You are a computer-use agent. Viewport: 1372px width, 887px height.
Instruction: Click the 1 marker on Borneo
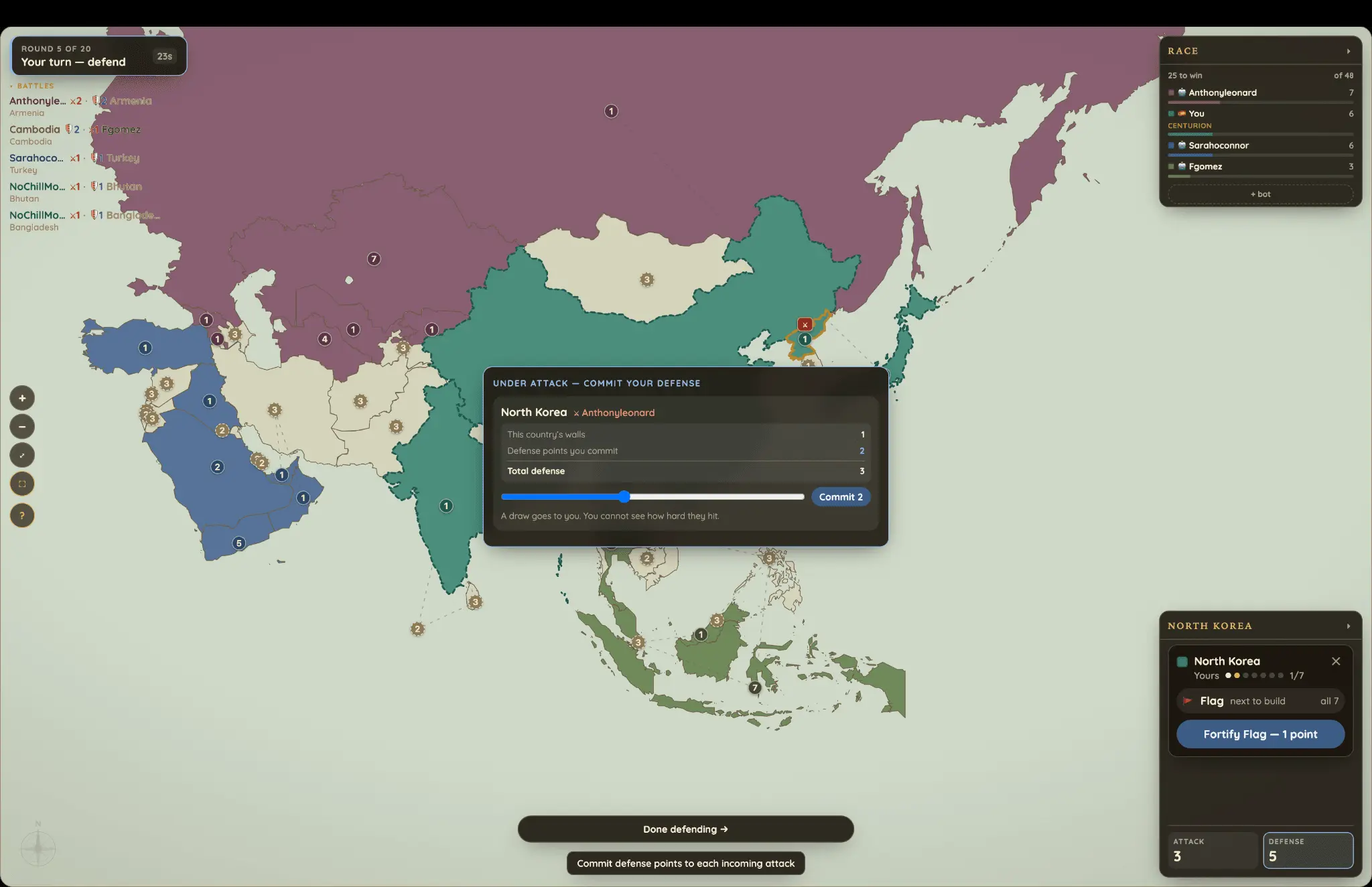pyautogui.click(x=701, y=634)
